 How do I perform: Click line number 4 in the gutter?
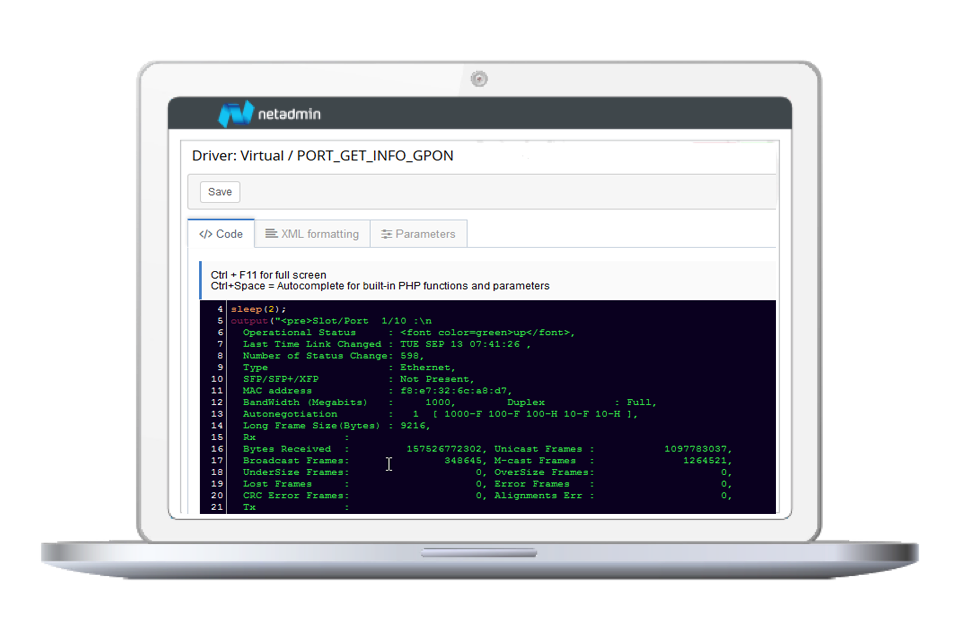[218, 309]
